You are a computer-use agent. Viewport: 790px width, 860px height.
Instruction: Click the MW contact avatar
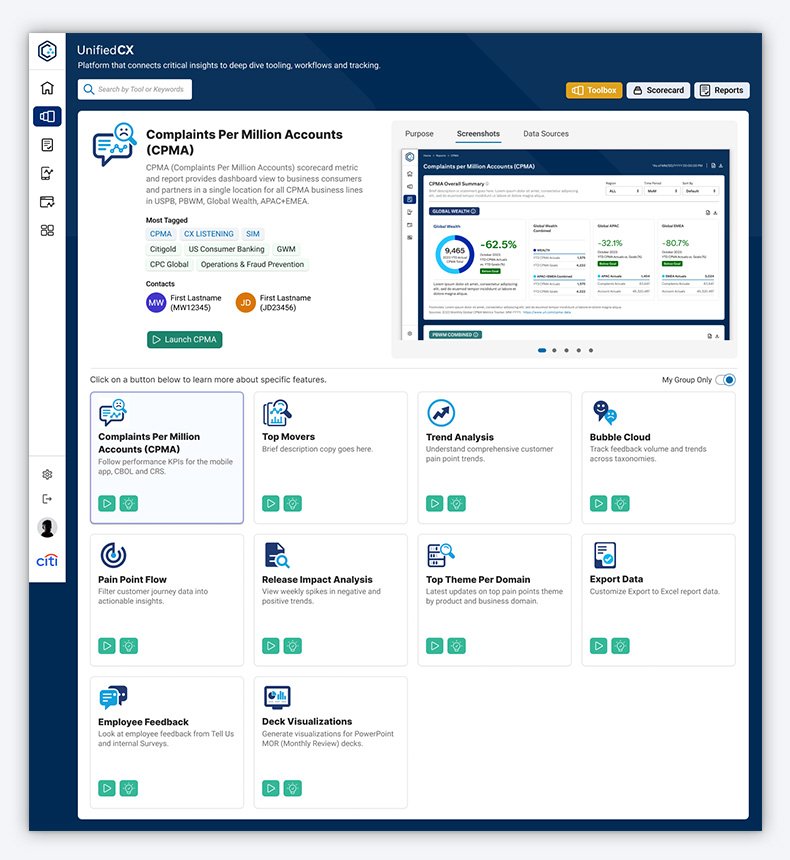[x=156, y=302]
